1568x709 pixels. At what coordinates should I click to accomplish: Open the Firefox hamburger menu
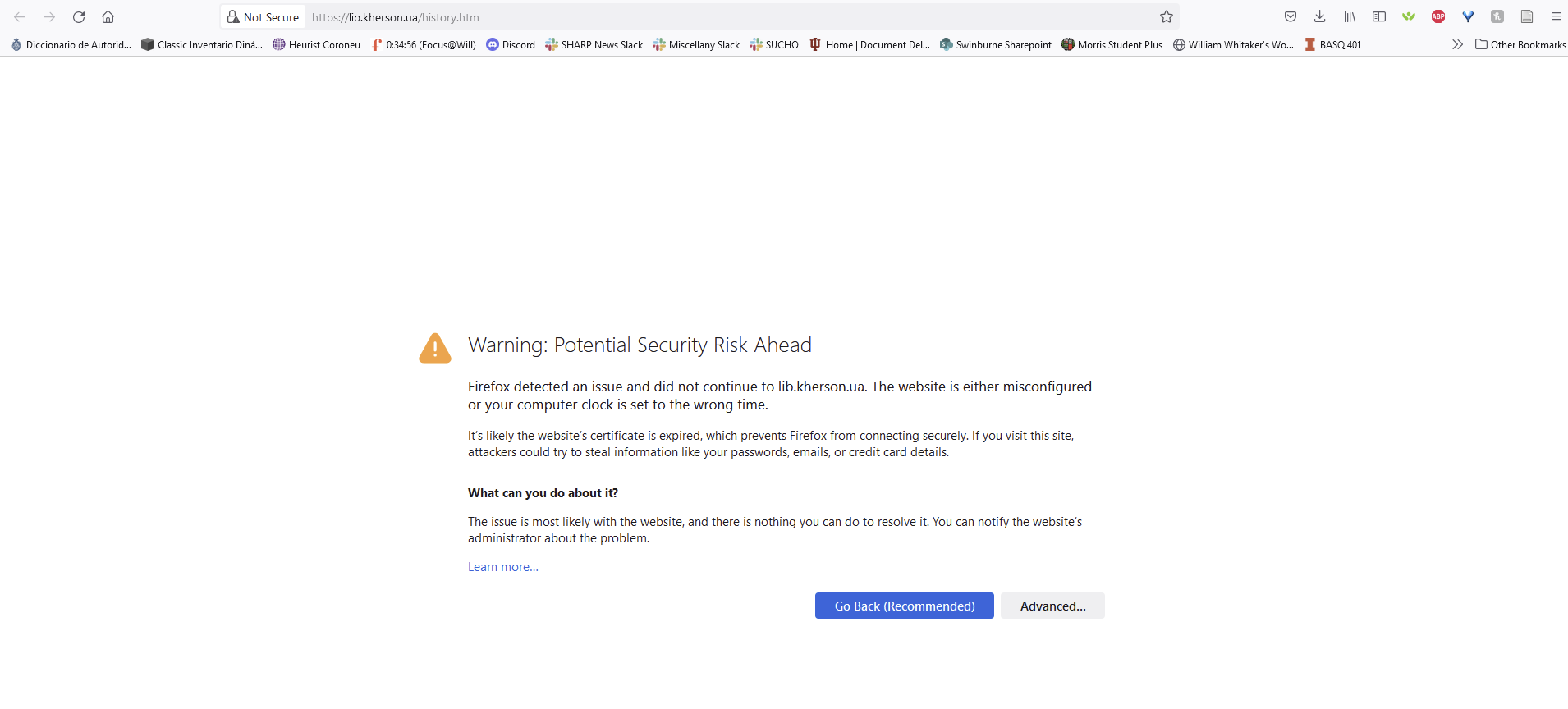click(1556, 16)
